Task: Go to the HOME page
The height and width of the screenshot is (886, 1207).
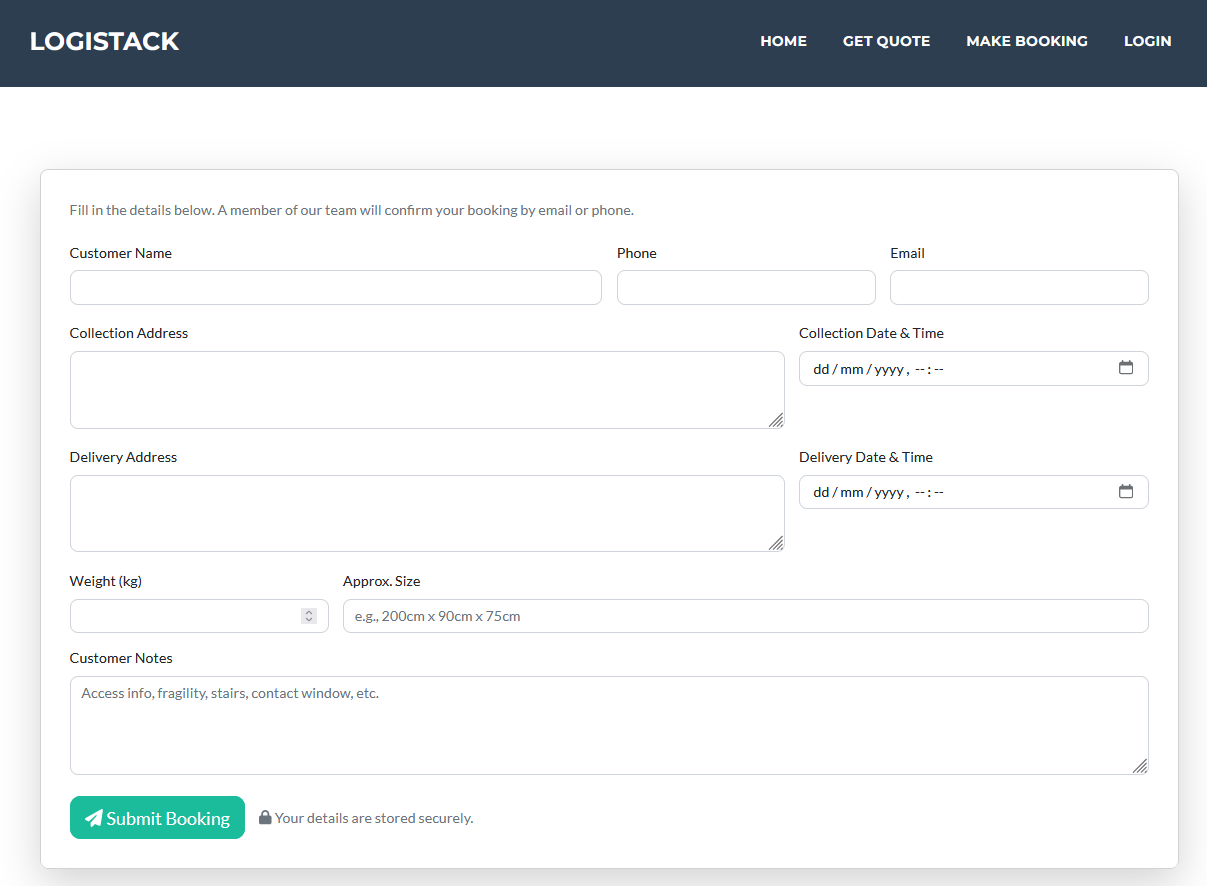Action: click(783, 42)
